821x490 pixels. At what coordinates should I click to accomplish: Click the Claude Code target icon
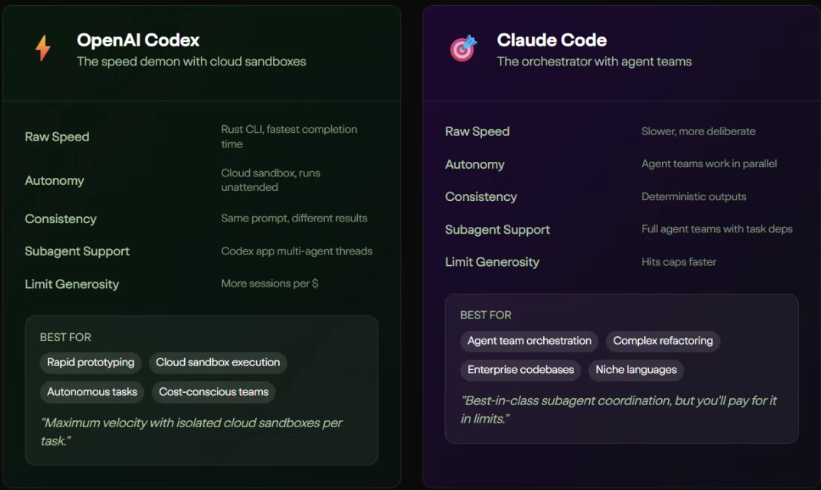coord(462,49)
